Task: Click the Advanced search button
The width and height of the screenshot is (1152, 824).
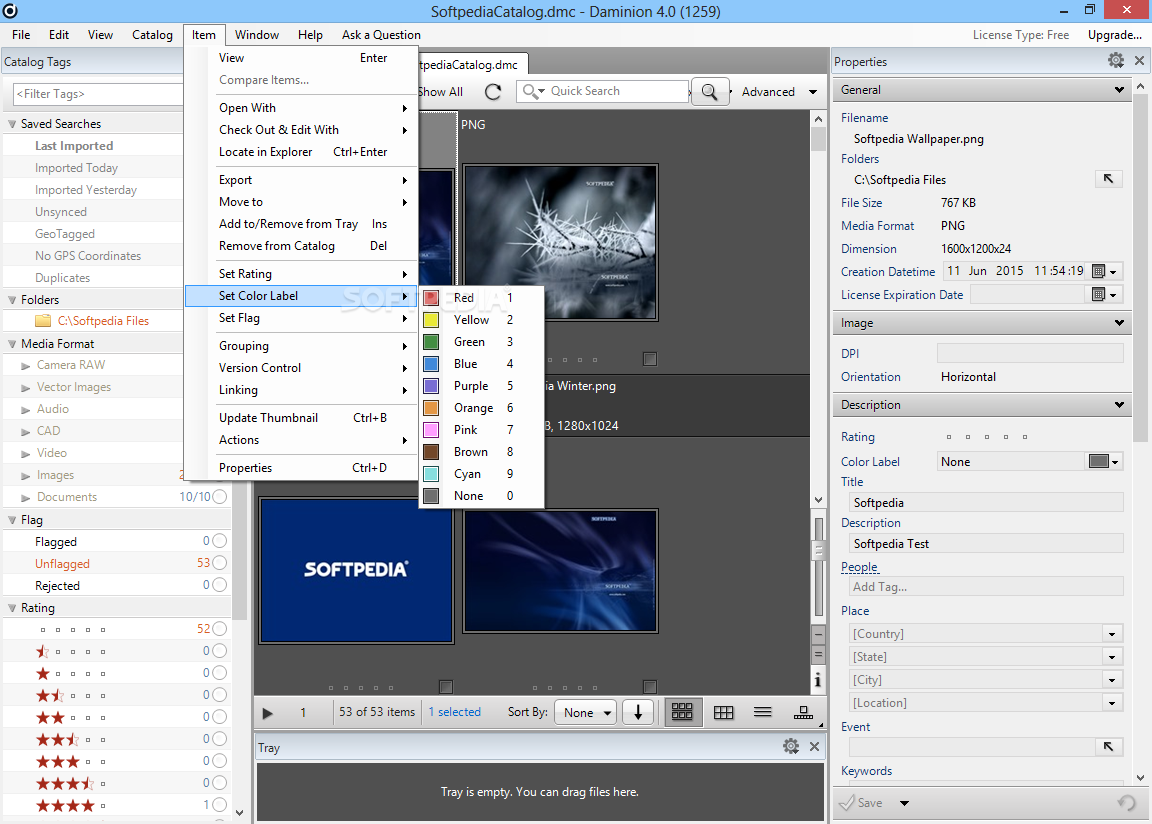Action: pyautogui.click(x=768, y=92)
